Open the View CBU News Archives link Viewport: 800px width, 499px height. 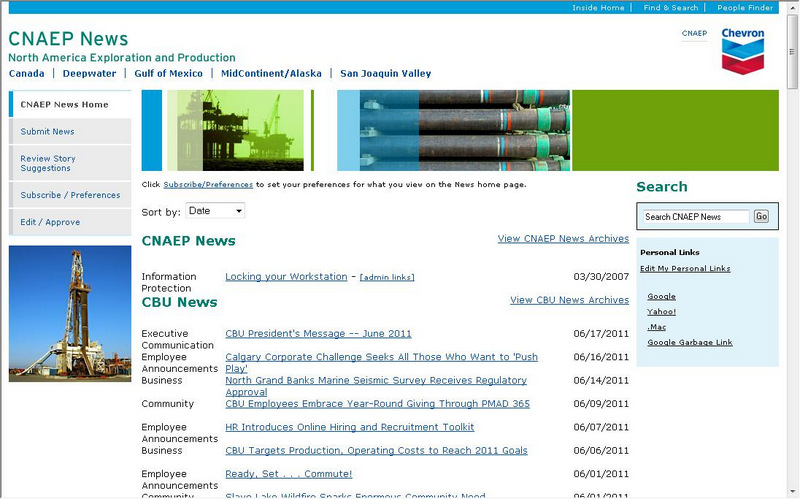pyautogui.click(x=569, y=300)
